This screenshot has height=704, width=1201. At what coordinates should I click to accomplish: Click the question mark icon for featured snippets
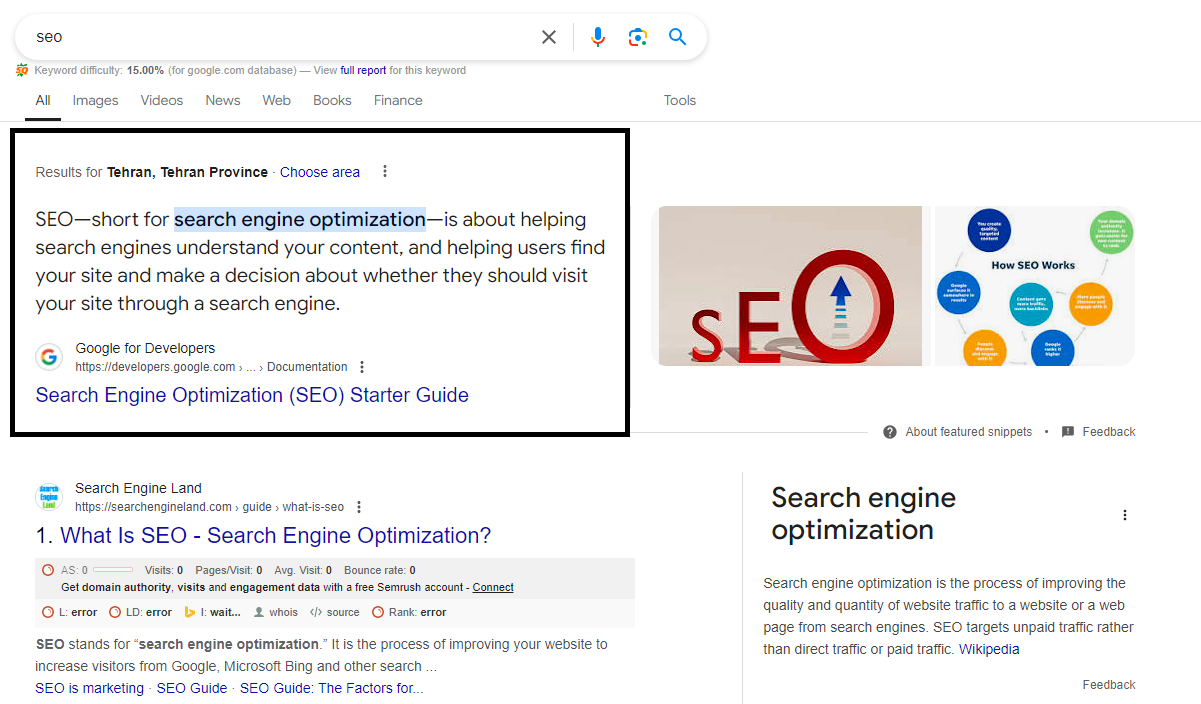tap(890, 432)
